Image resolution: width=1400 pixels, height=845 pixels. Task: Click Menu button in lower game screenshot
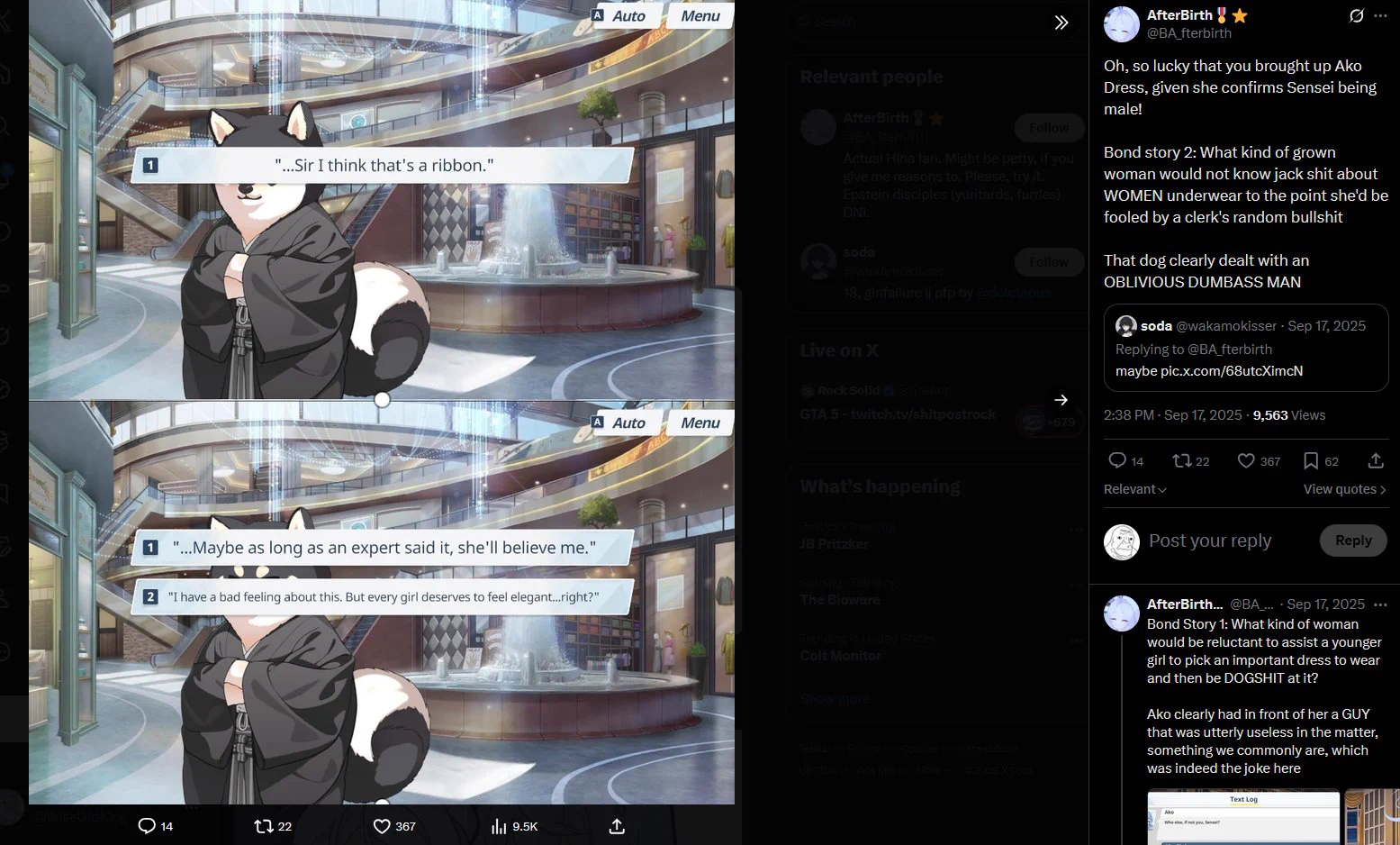[x=700, y=422]
